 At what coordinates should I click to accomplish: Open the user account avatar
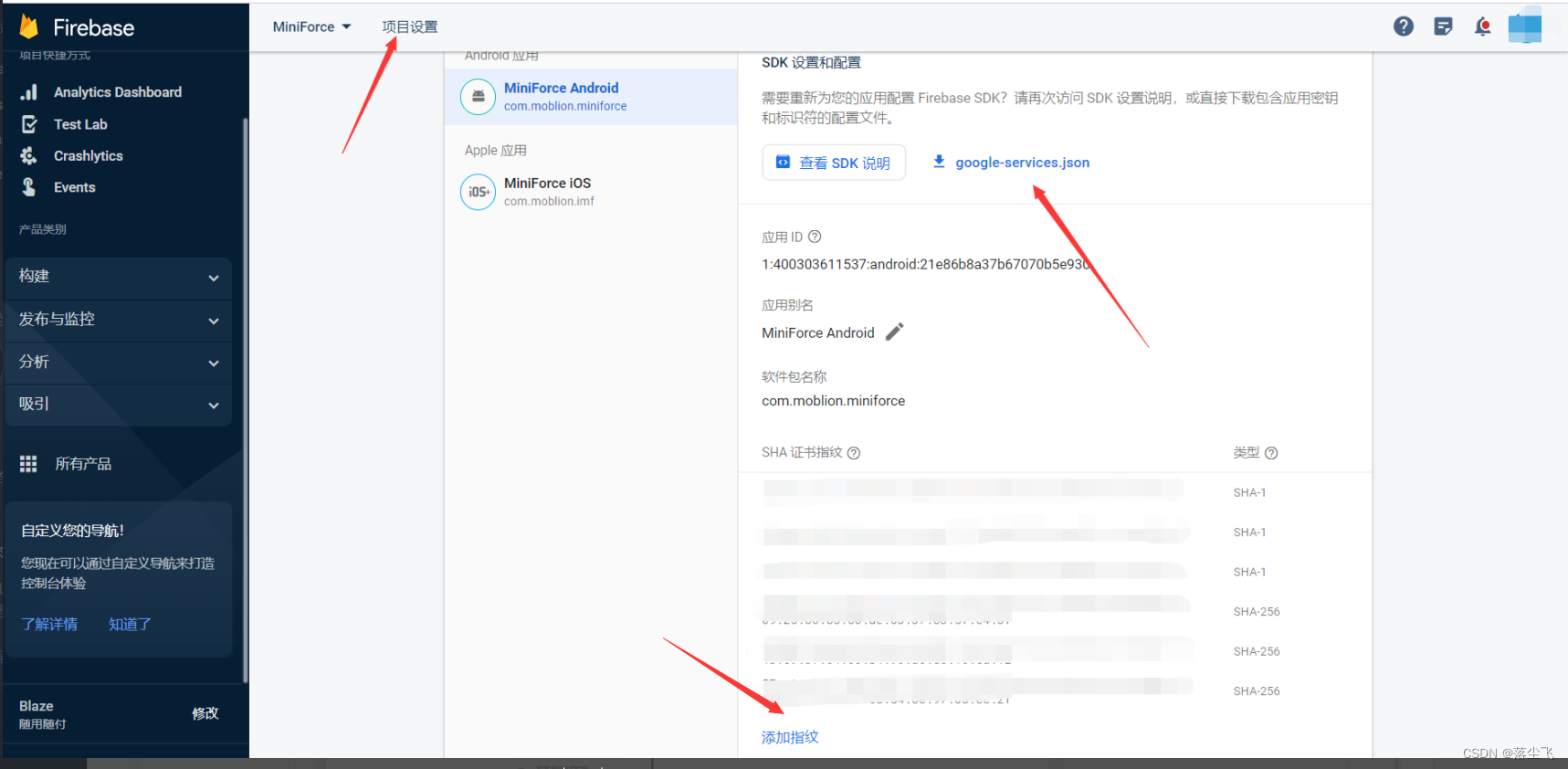click(1525, 26)
